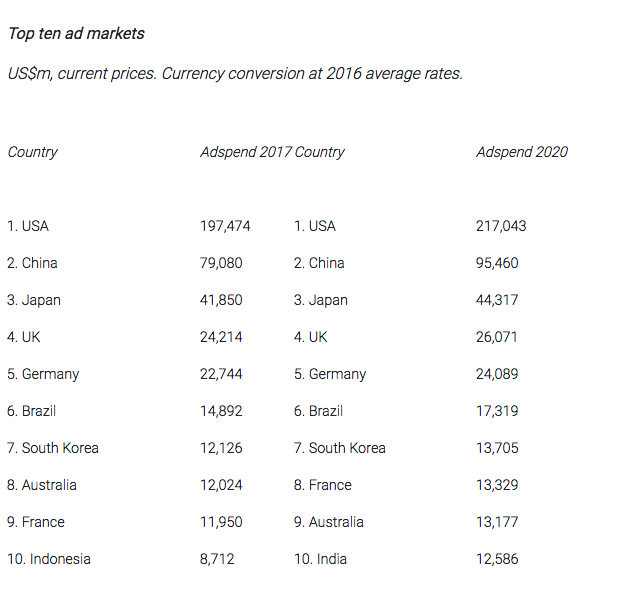The width and height of the screenshot is (631, 603).
Task: Select Germany's 2017 value 22,744
Action: (221, 374)
